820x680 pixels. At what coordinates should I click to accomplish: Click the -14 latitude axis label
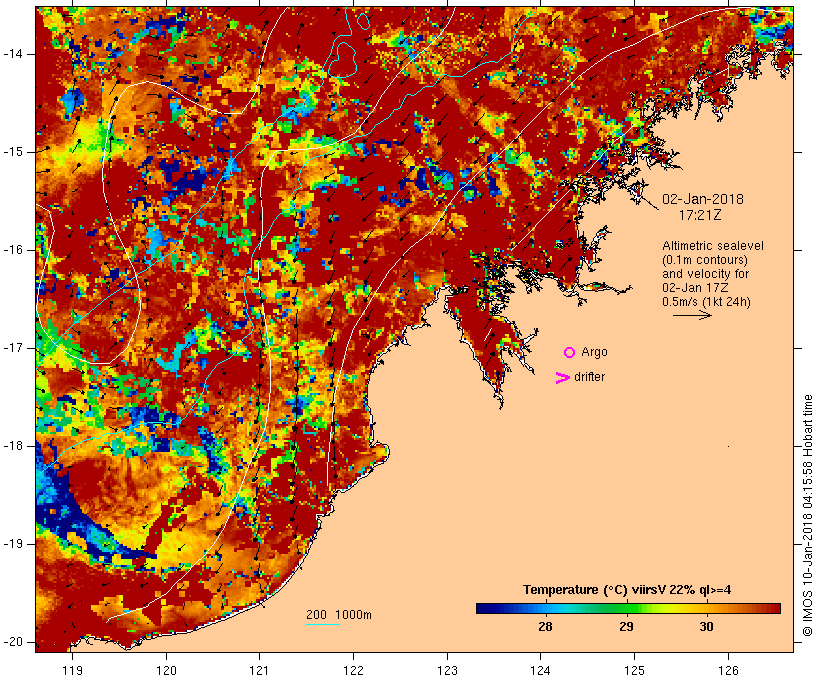(12, 54)
